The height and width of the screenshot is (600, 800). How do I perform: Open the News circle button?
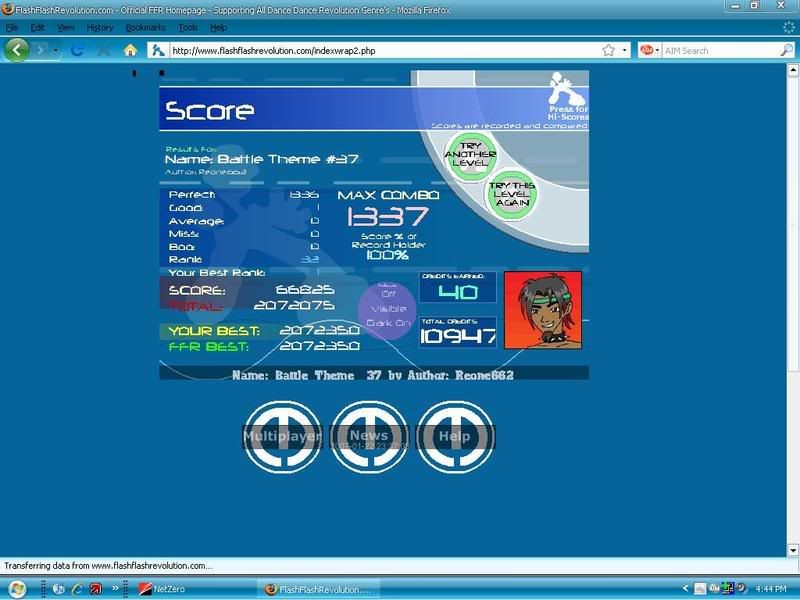point(369,437)
